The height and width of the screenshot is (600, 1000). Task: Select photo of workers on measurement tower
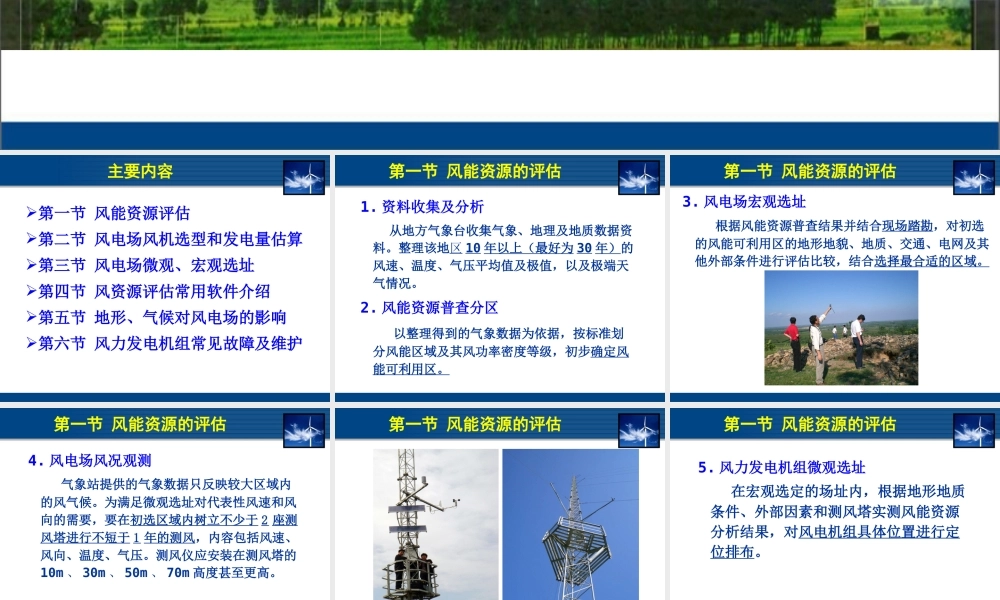coord(435,524)
